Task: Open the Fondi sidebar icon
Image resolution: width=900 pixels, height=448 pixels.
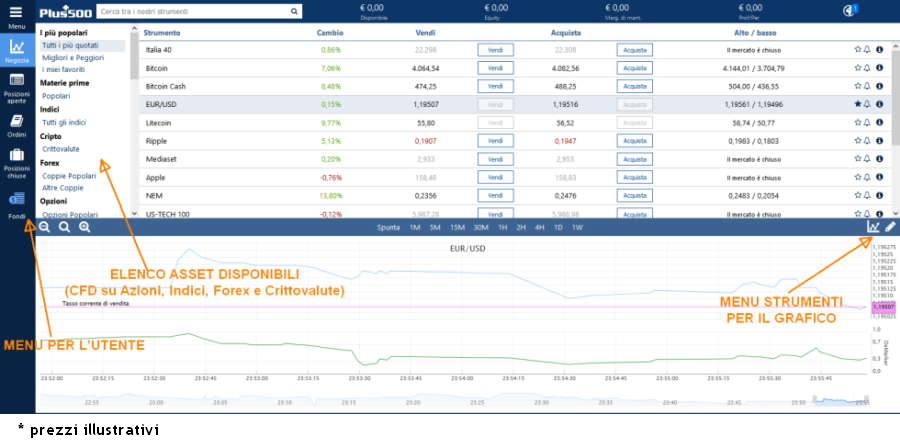Action: click(17, 200)
